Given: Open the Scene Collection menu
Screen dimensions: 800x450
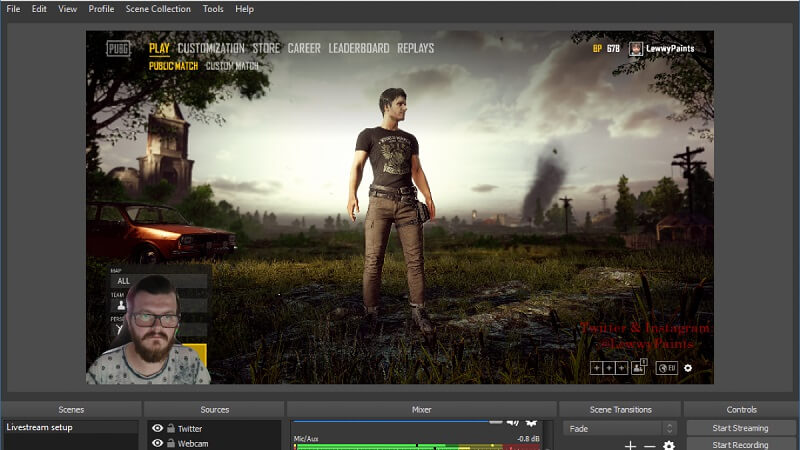Looking at the screenshot, I should [x=158, y=9].
